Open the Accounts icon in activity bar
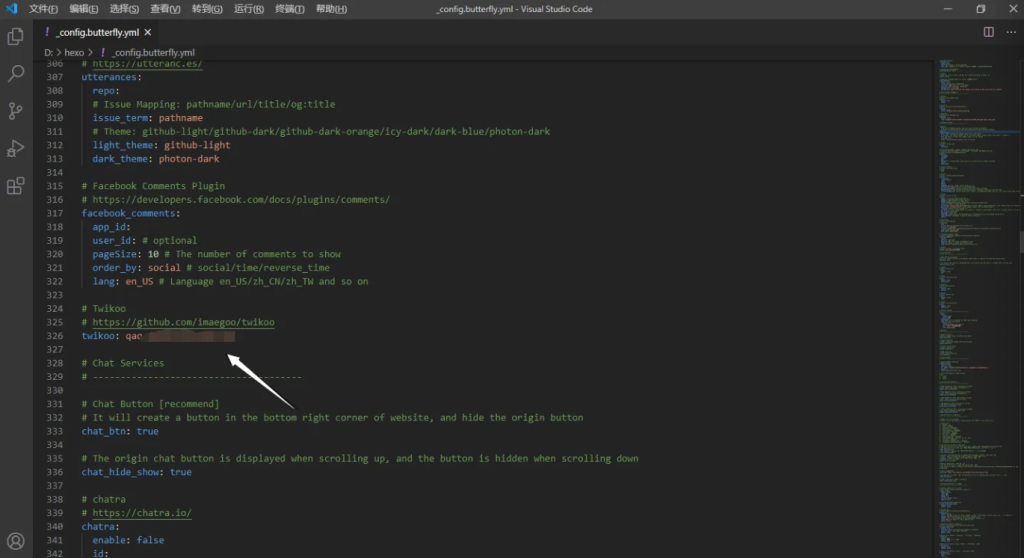1024x558 pixels. tap(15, 541)
